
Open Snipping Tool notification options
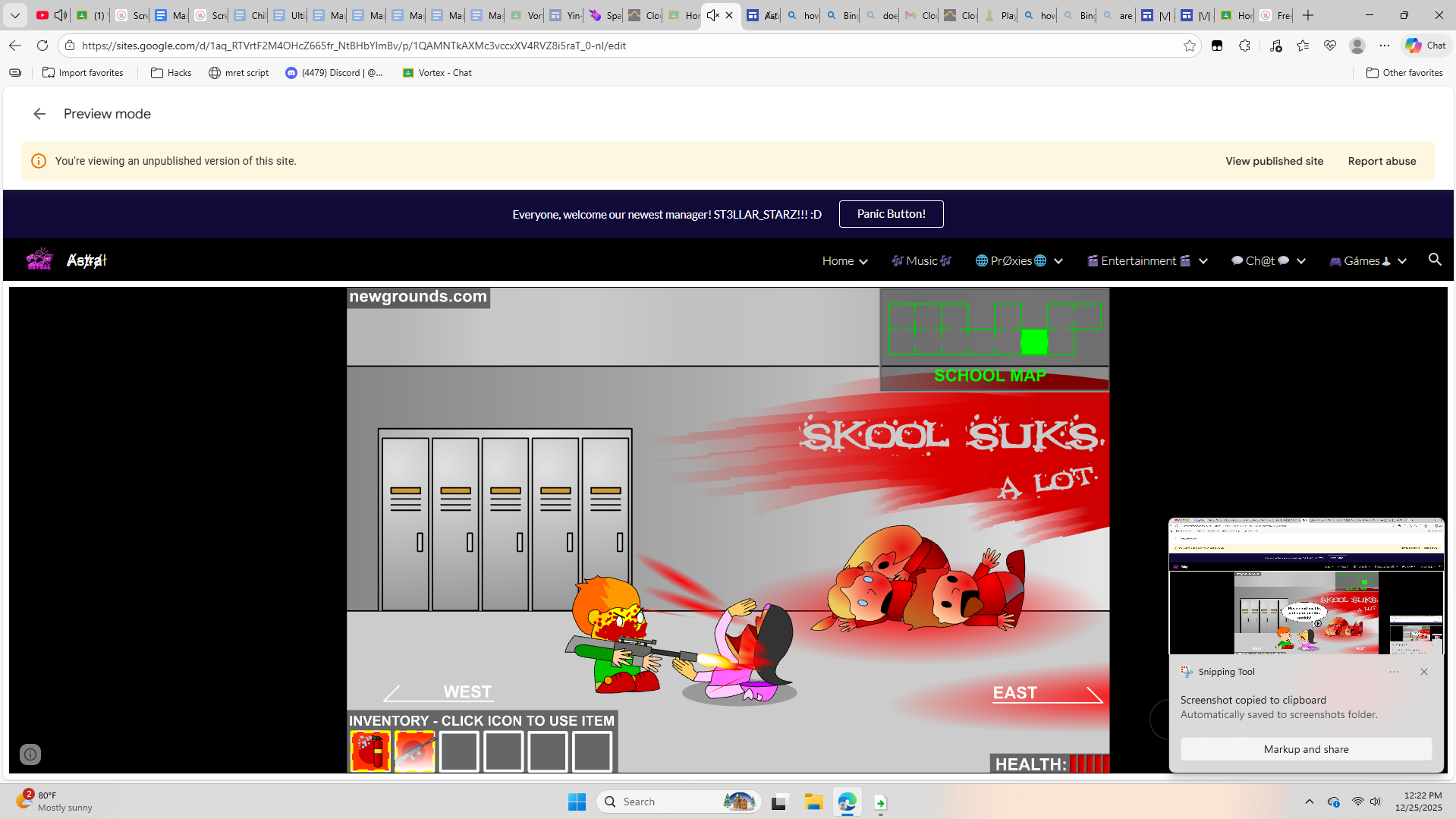click(1394, 672)
